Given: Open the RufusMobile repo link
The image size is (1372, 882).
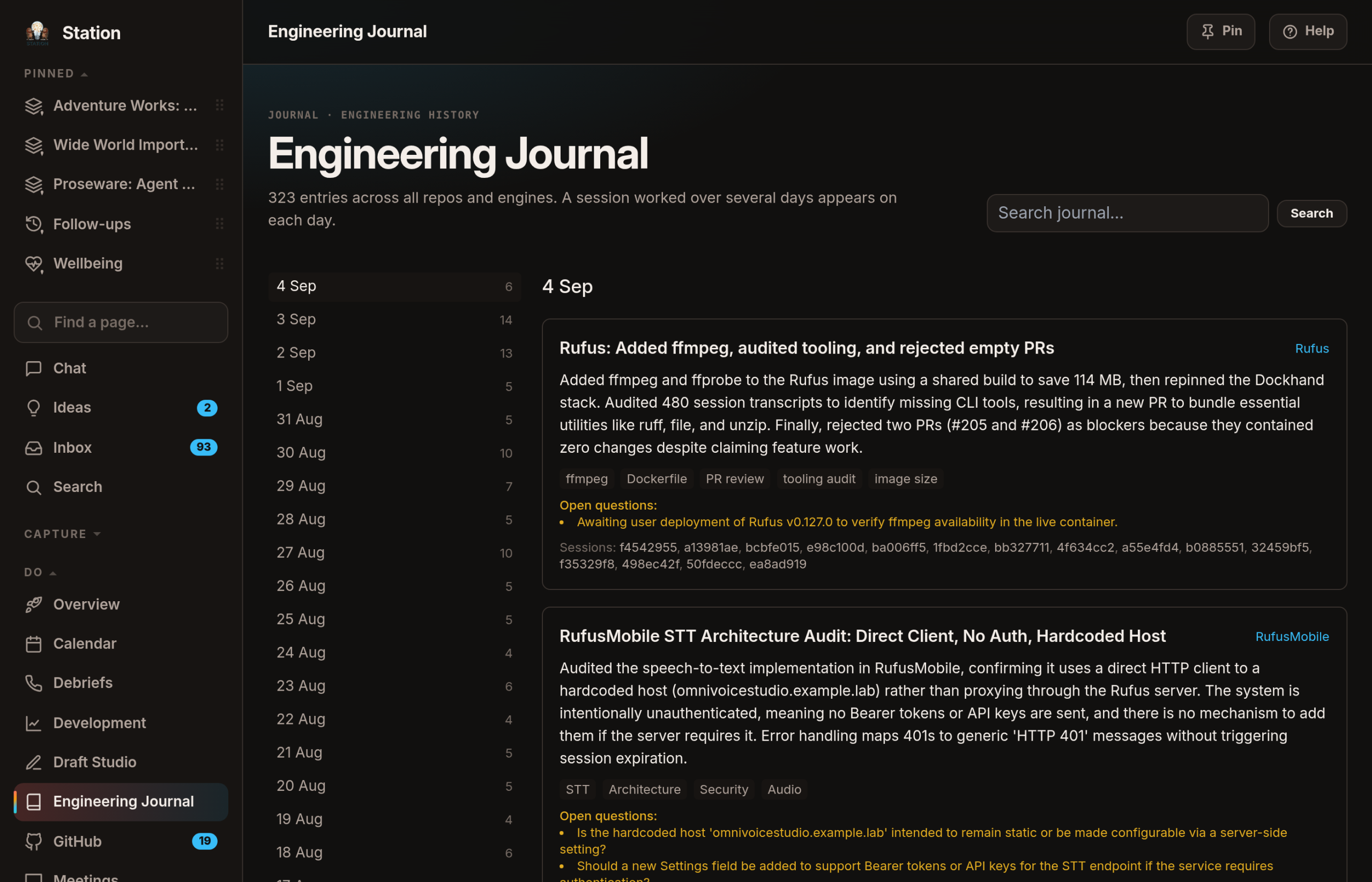Looking at the screenshot, I should click(1292, 637).
